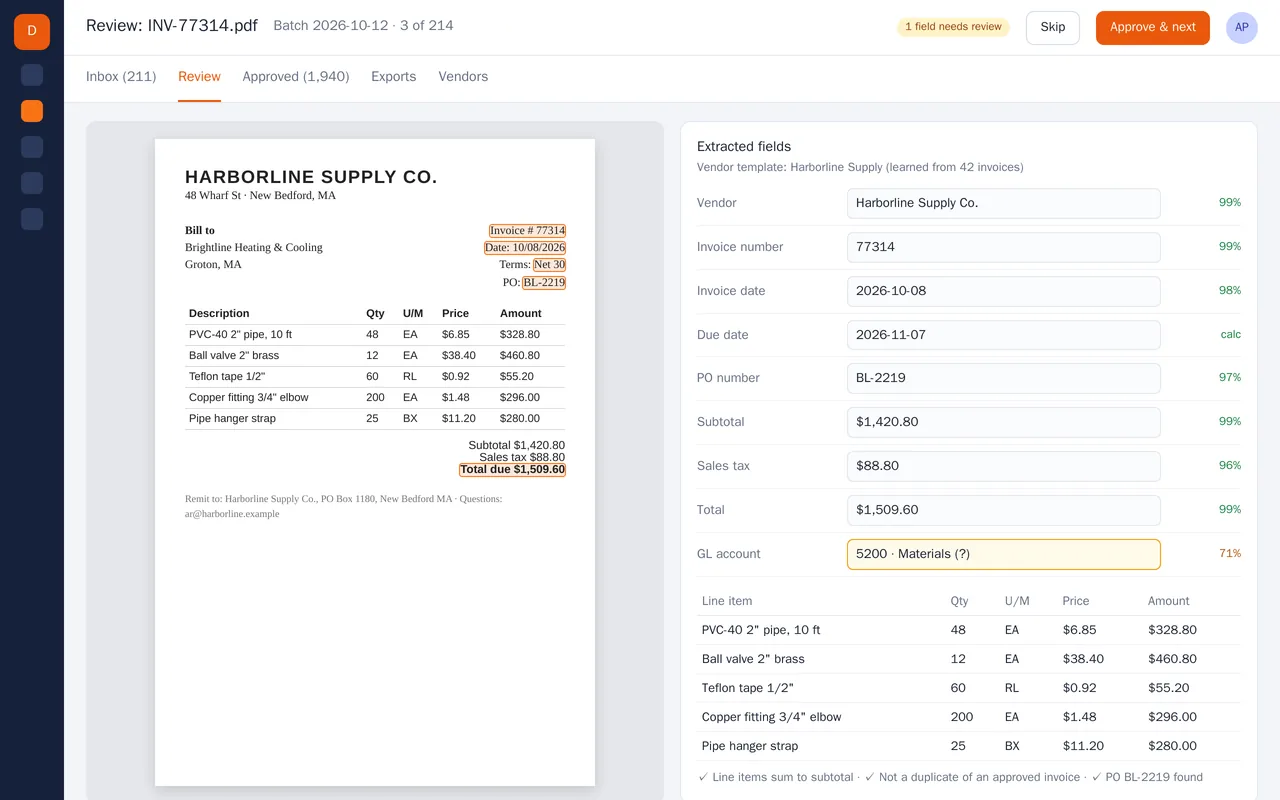This screenshot has height=800, width=1280.
Task: Click the Approve & next button
Action: pyautogui.click(x=1153, y=28)
